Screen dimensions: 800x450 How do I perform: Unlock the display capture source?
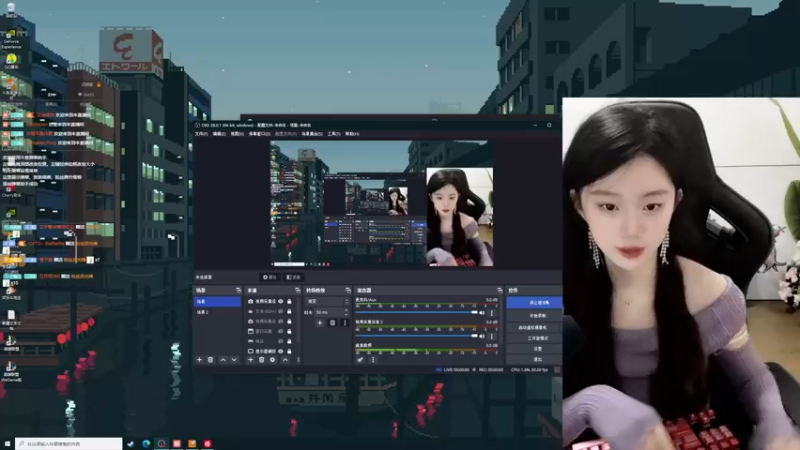point(289,351)
